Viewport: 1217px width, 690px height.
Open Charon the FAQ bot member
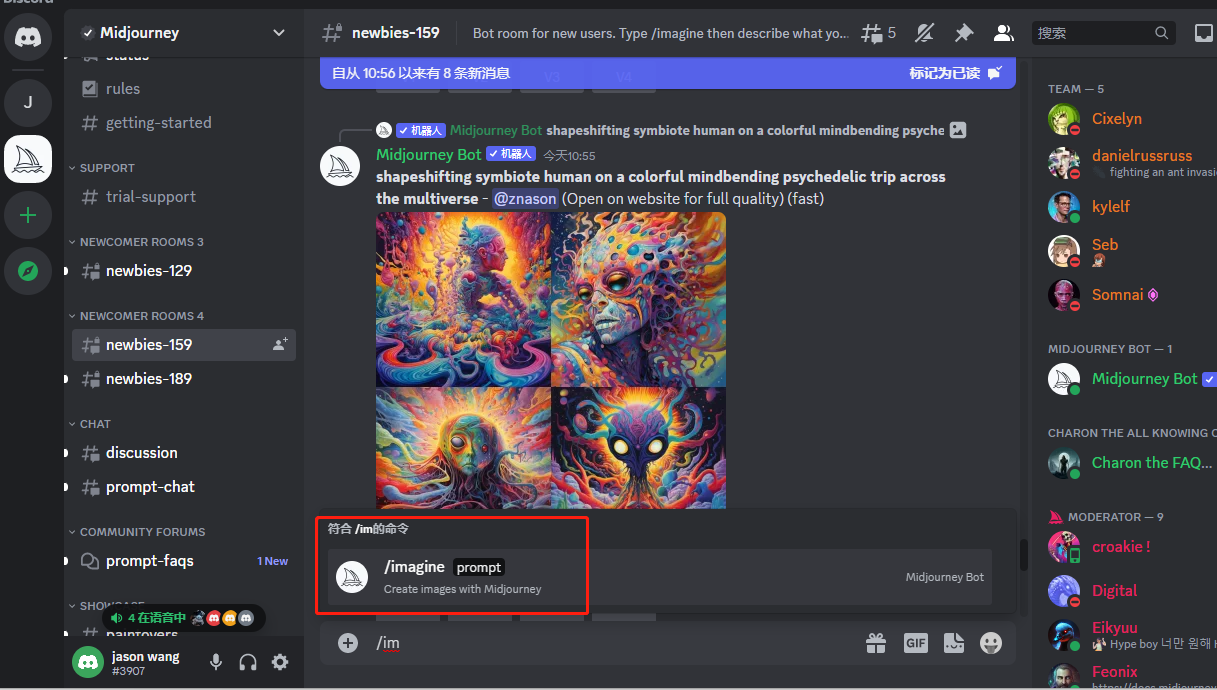[1128, 463]
